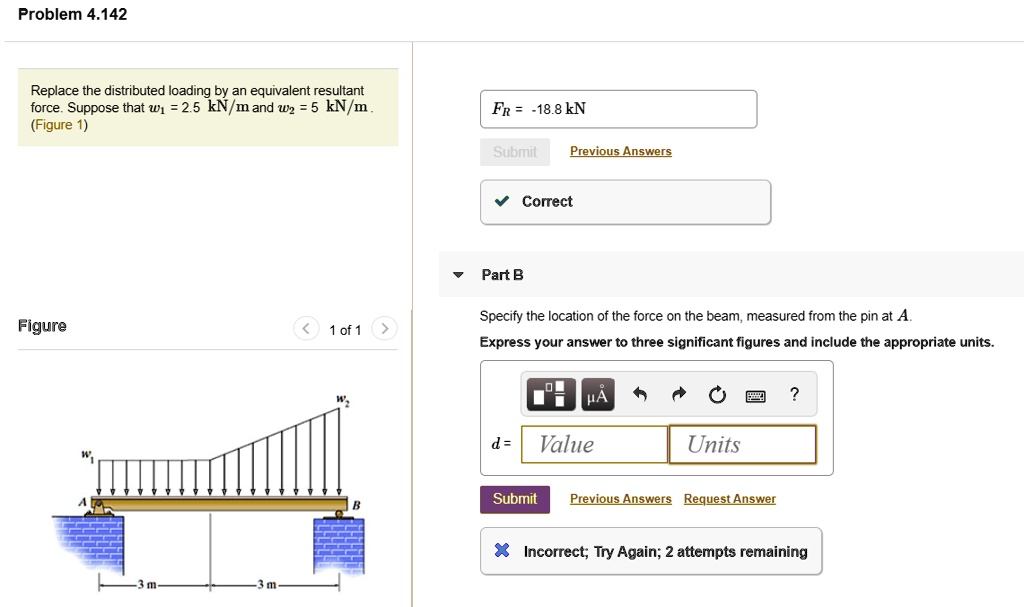Go back using the left figure chevron
Image resolution: width=1024 pixels, height=607 pixels.
point(306,328)
